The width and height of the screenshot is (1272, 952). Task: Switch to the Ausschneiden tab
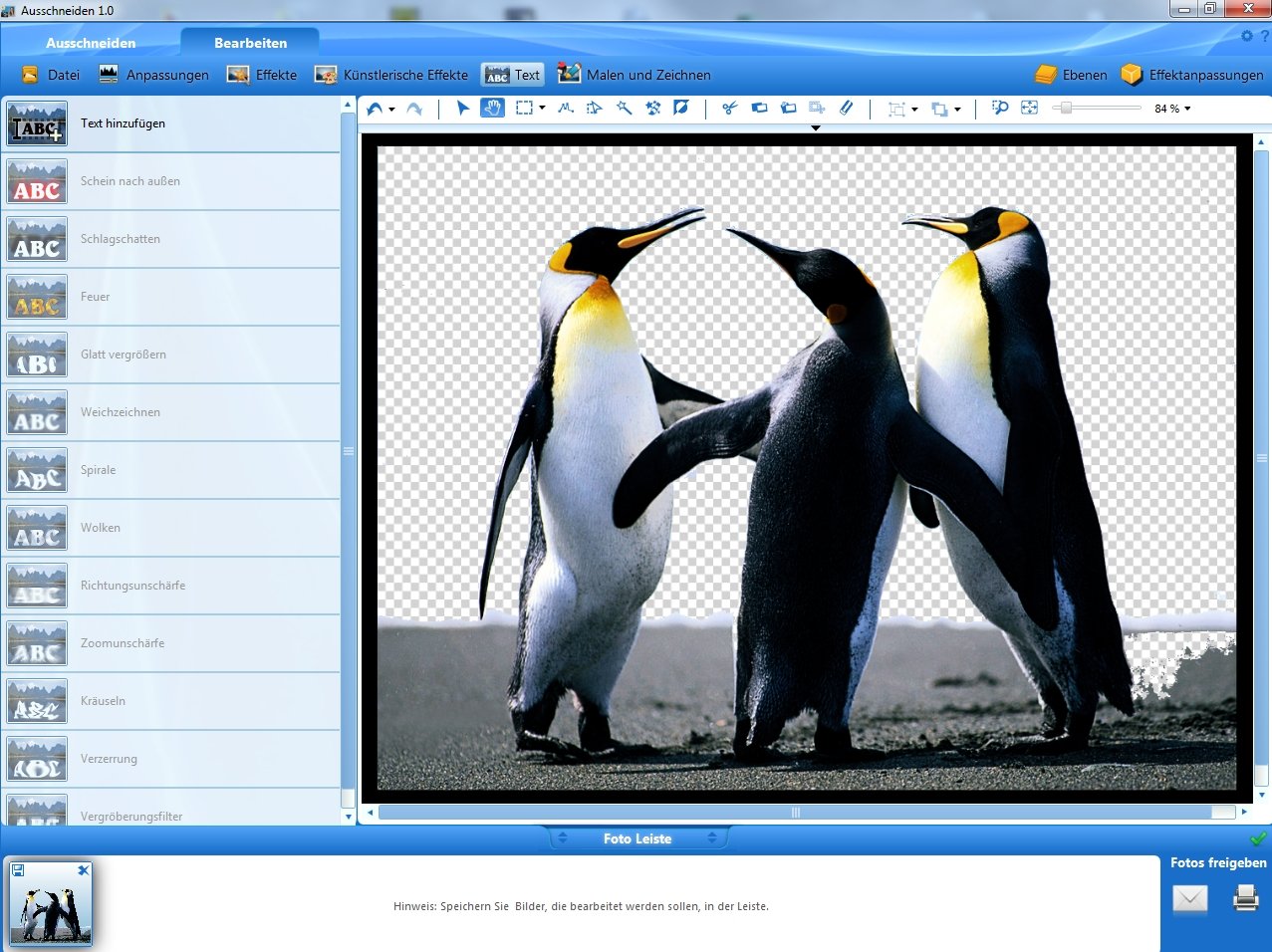pyautogui.click(x=91, y=43)
